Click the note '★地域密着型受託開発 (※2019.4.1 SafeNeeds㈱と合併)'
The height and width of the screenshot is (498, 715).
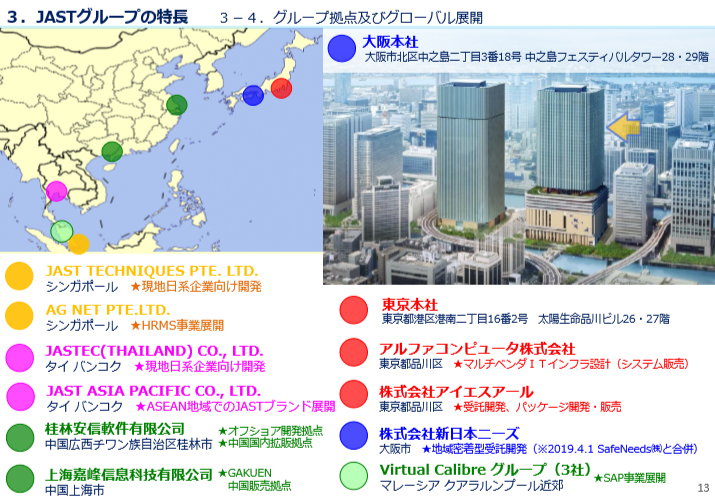click(560, 449)
